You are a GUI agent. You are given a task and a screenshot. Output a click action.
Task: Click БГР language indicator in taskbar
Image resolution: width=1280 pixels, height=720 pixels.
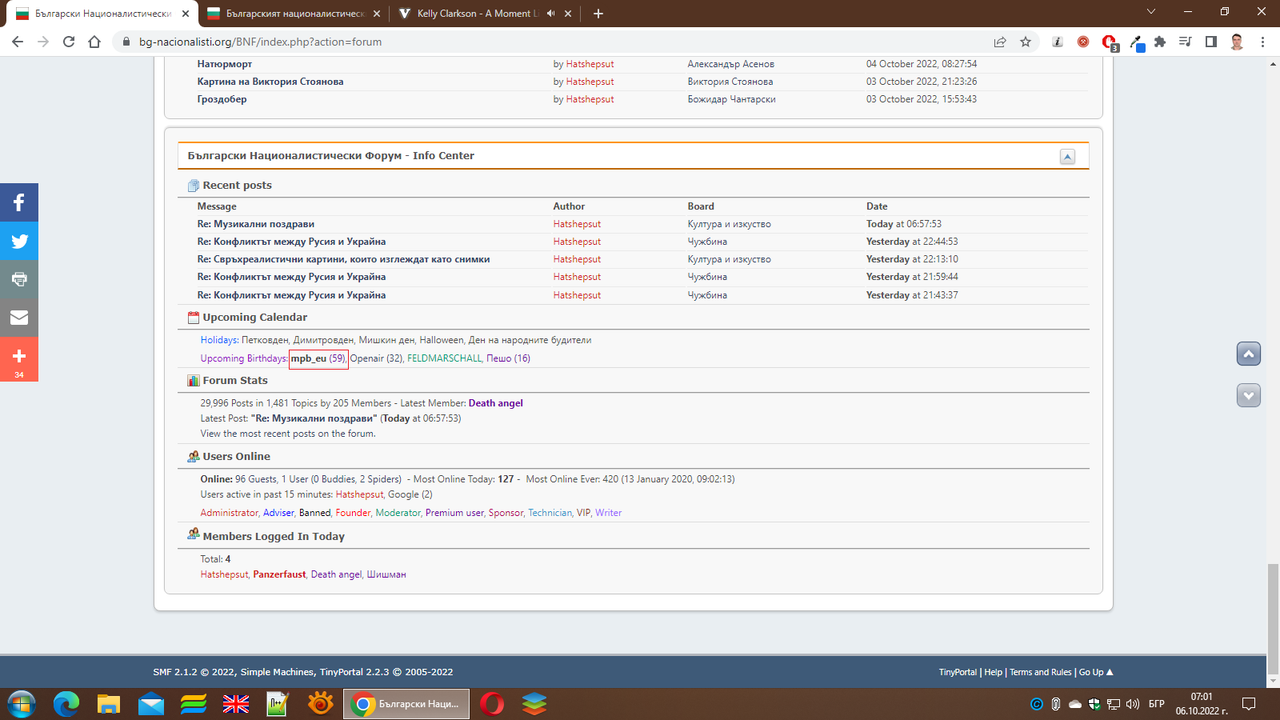coord(1157,704)
